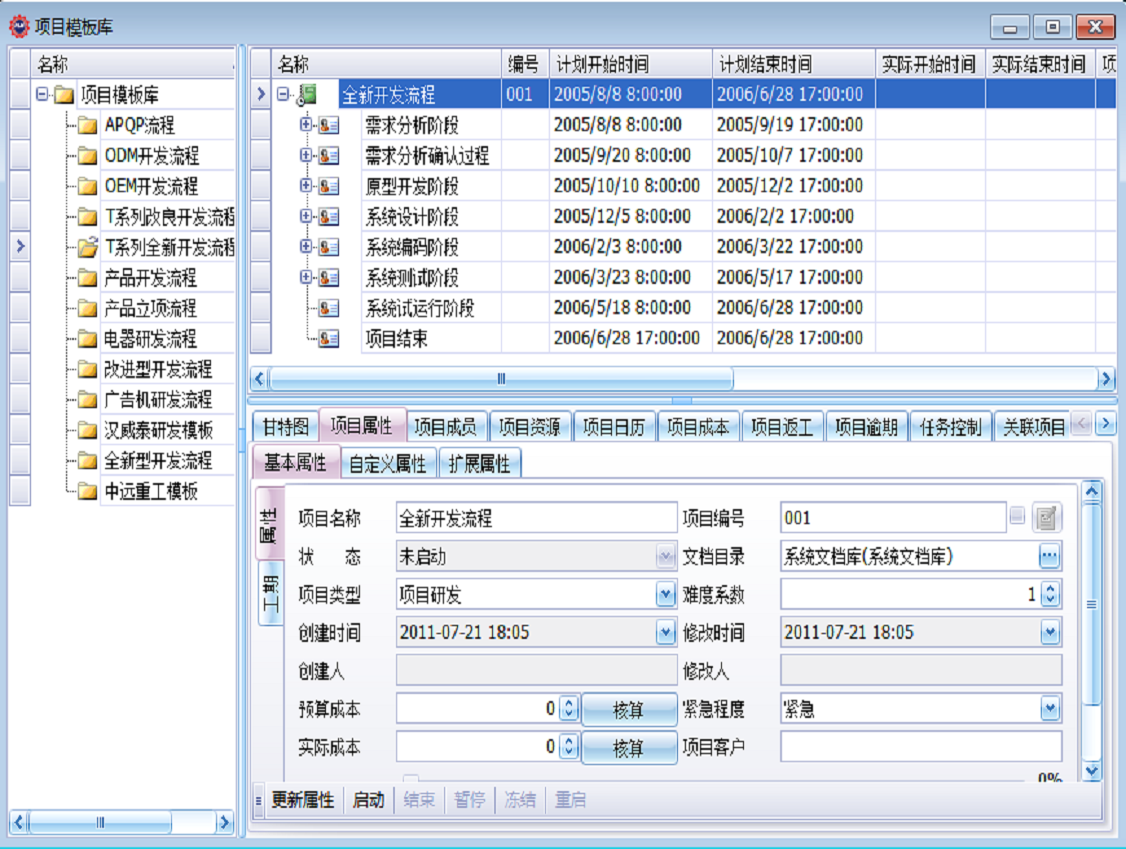
Task: Increase the 难度系数 spinner value
Action: click(x=1049, y=589)
